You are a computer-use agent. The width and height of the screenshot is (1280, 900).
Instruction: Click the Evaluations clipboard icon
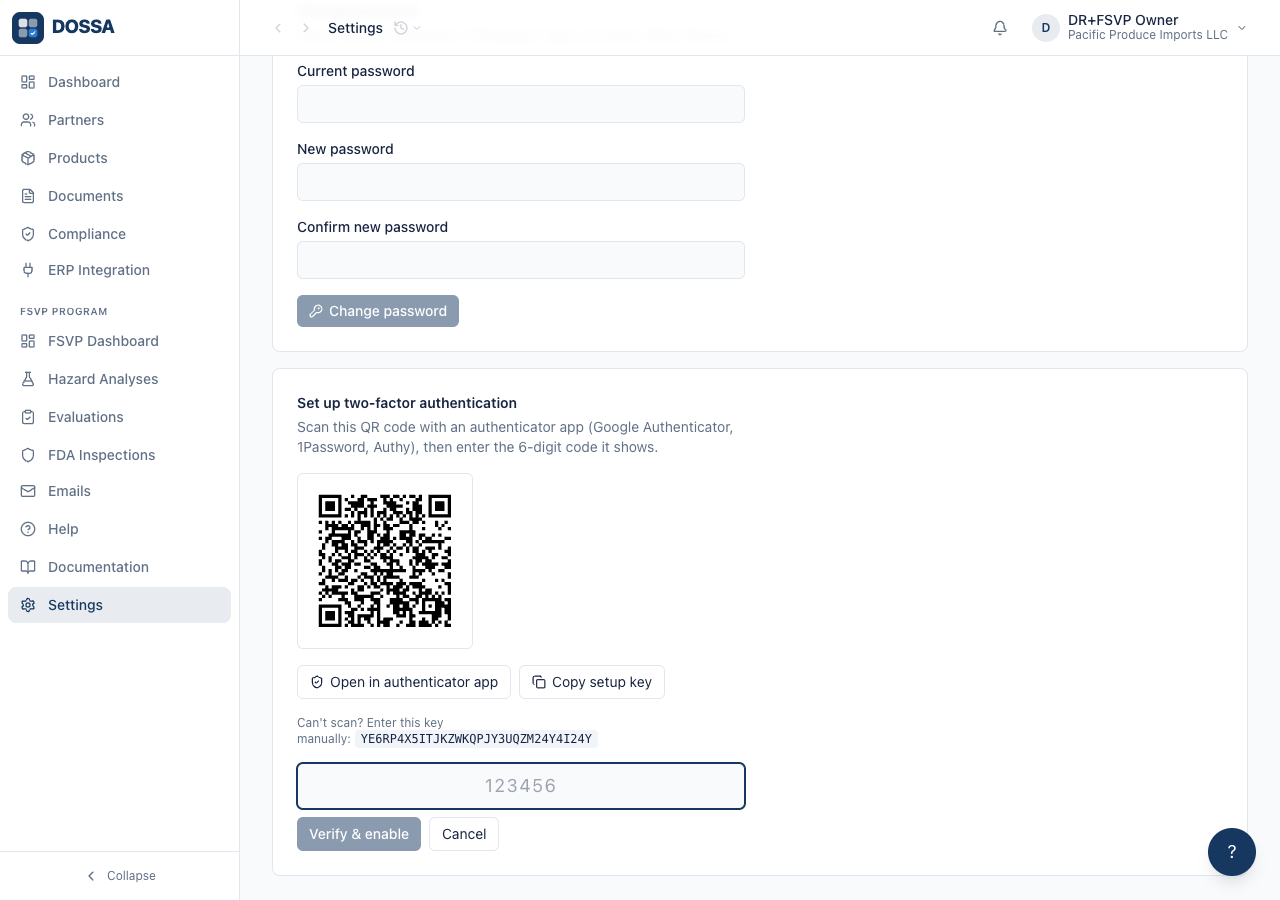28,417
